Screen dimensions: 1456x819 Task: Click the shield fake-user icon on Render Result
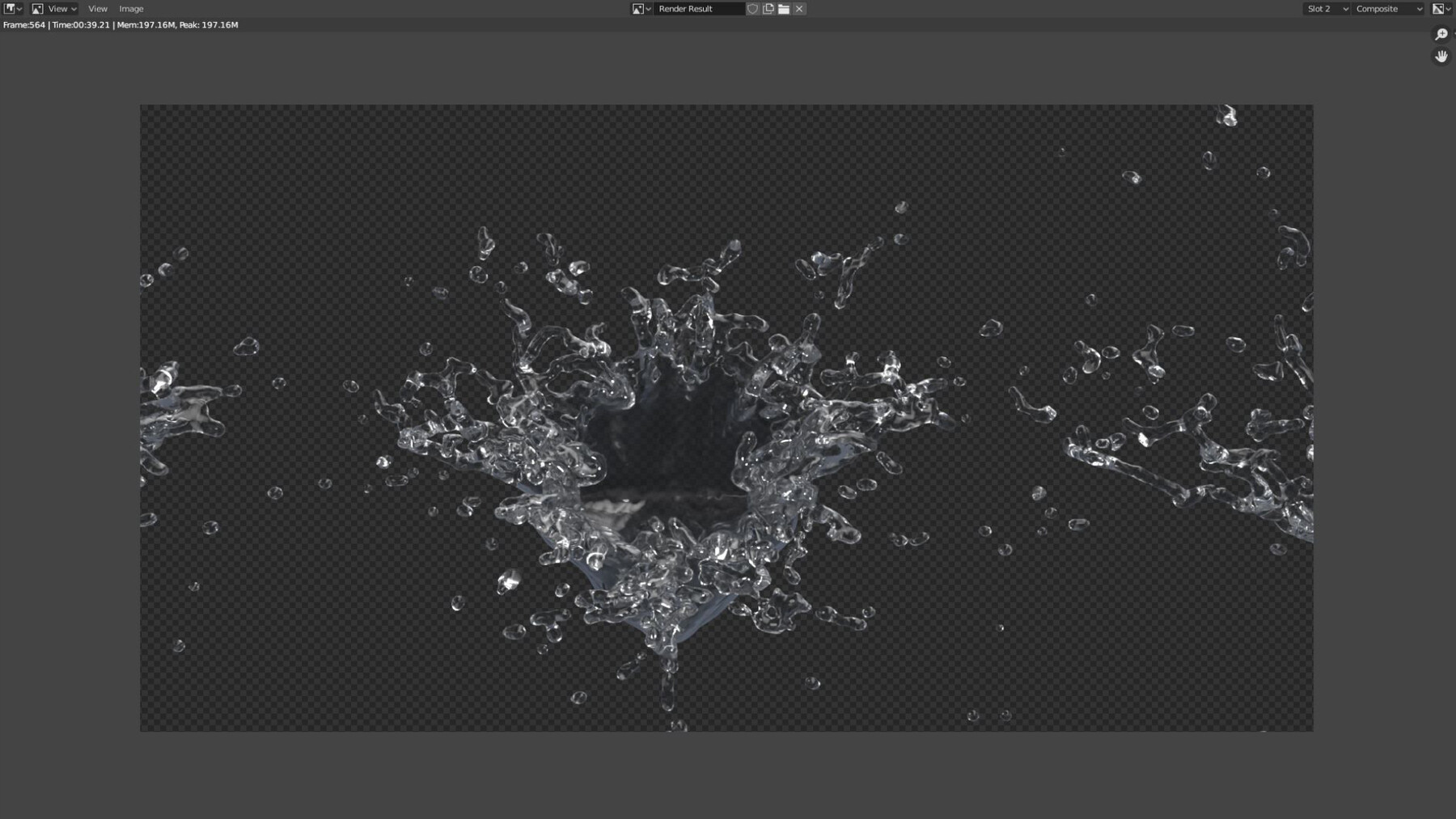click(752, 8)
